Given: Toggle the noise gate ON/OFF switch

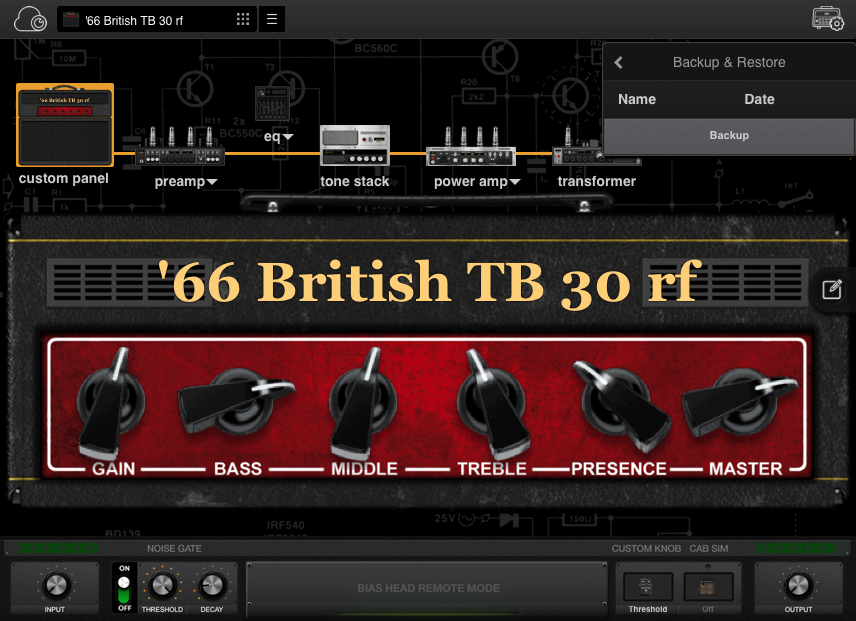Looking at the screenshot, I should [x=124, y=587].
